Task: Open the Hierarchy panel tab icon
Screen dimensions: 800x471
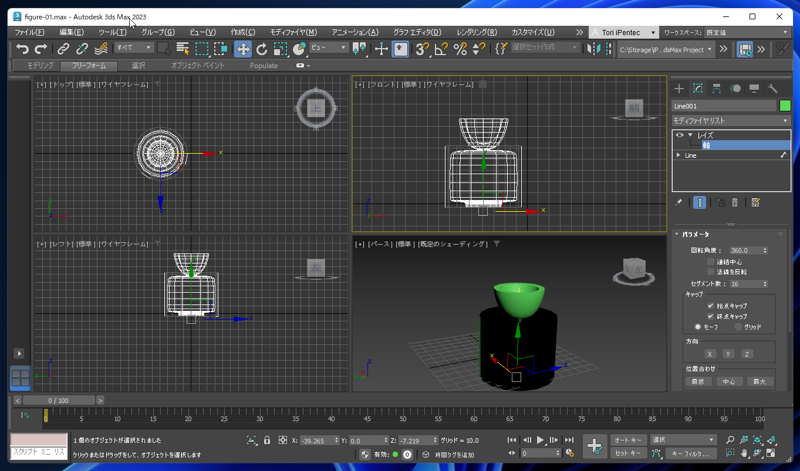Action: pyautogui.click(x=716, y=88)
